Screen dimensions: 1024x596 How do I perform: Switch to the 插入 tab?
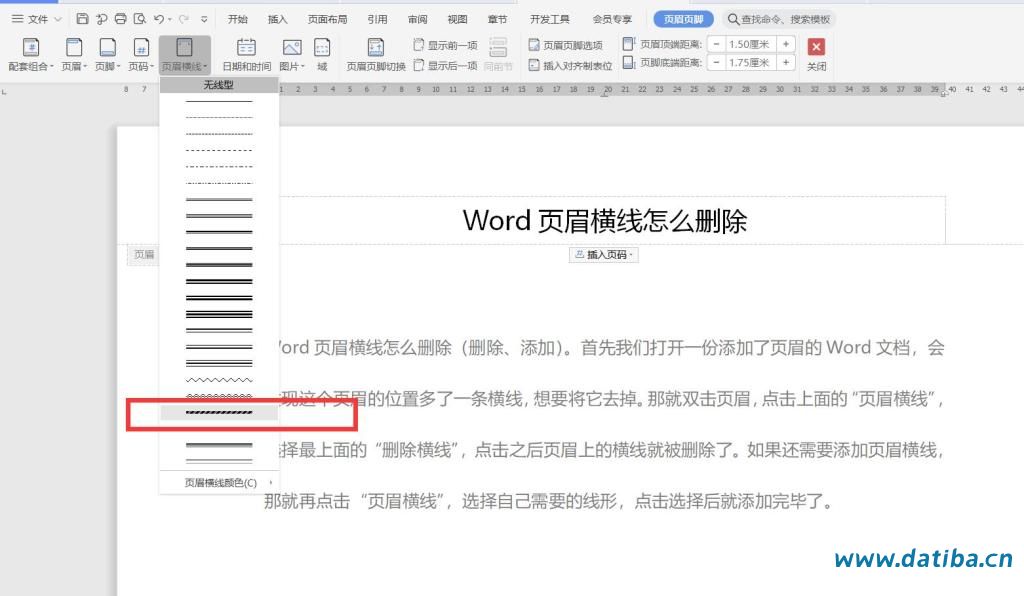coord(278,19)
